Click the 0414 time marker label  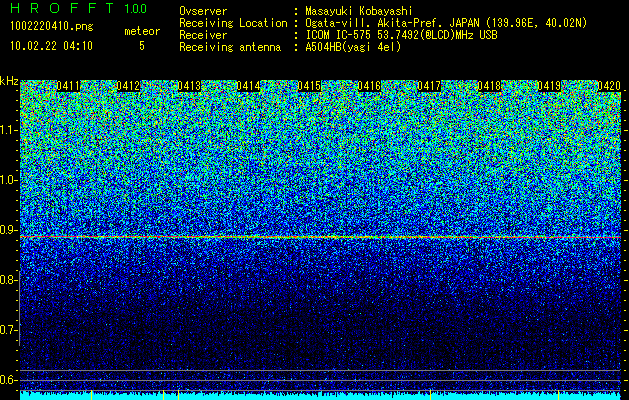(x=248, y=86)
